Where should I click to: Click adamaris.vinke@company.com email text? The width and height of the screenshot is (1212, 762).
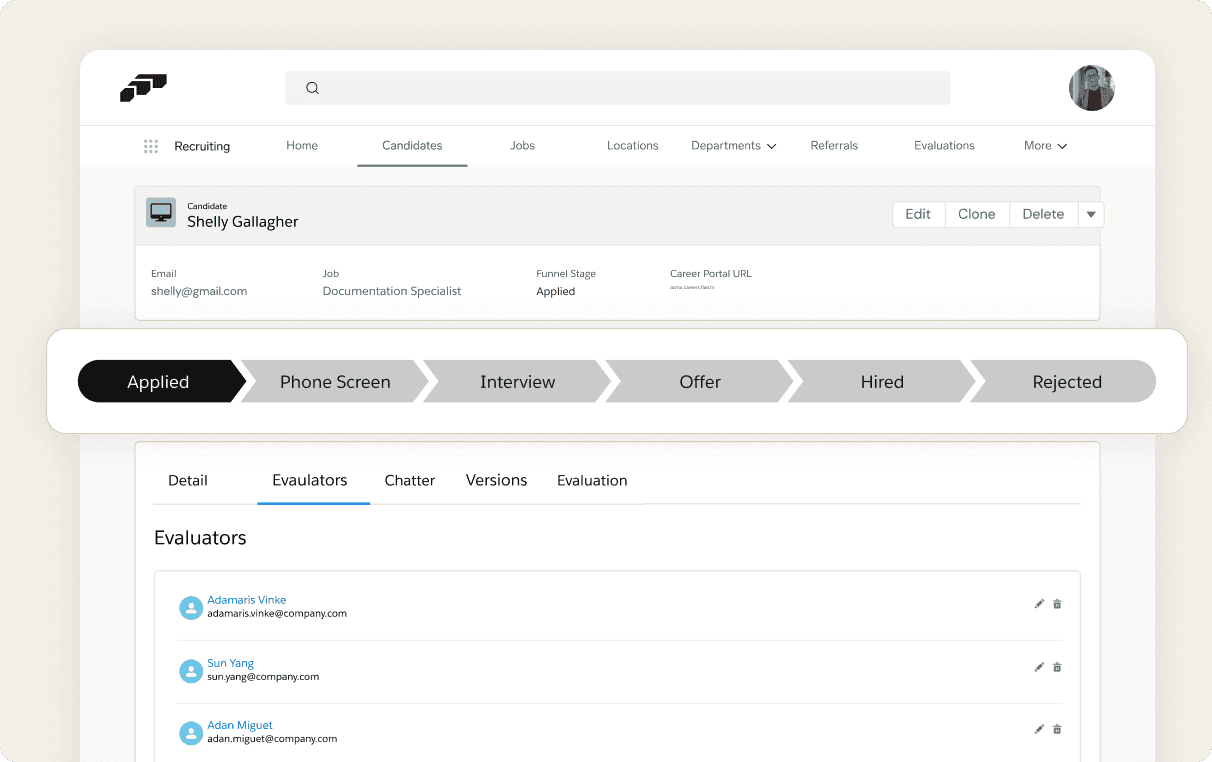(277, 614)
